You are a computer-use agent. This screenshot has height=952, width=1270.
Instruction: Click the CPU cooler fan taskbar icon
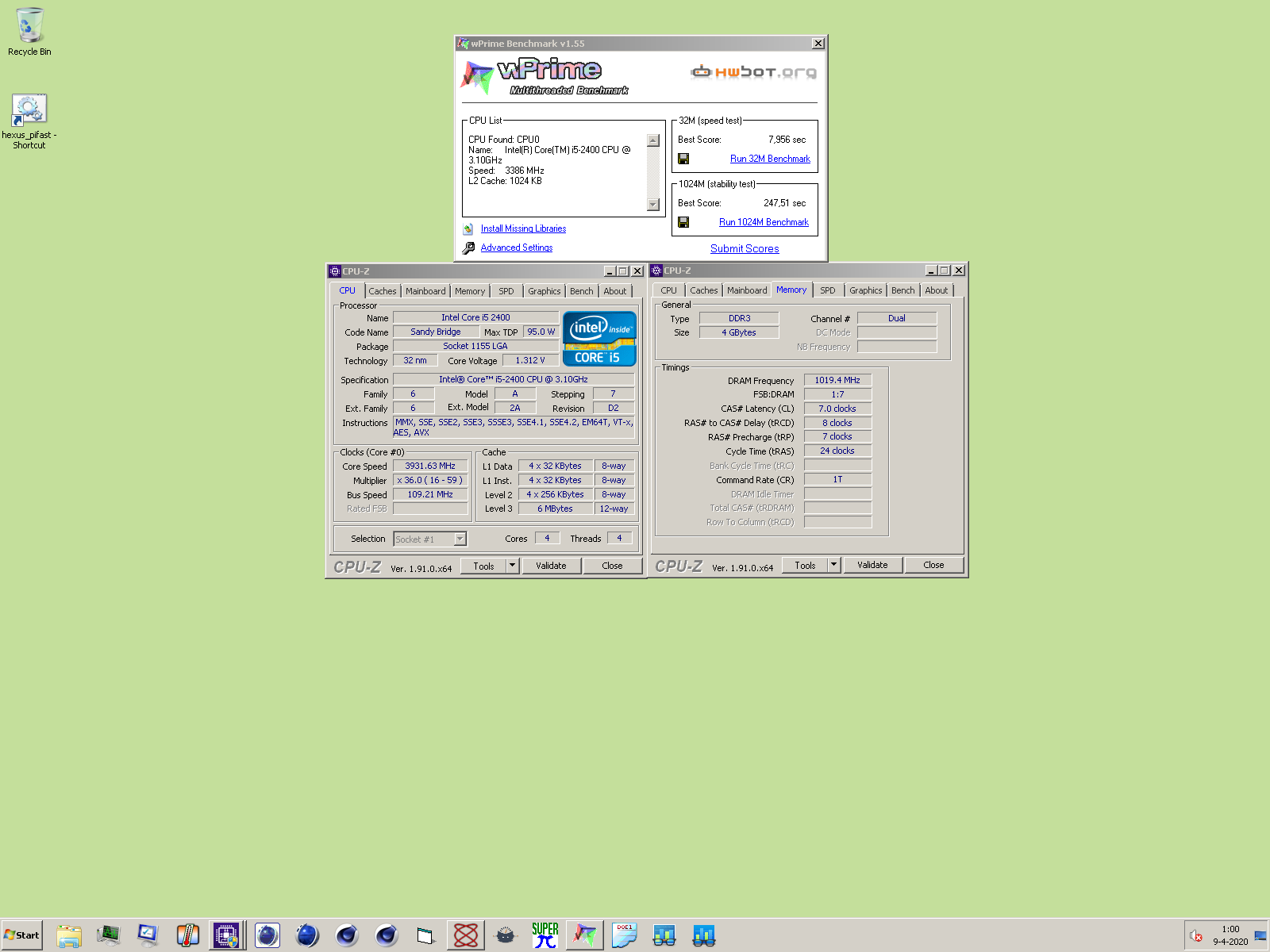506,935
